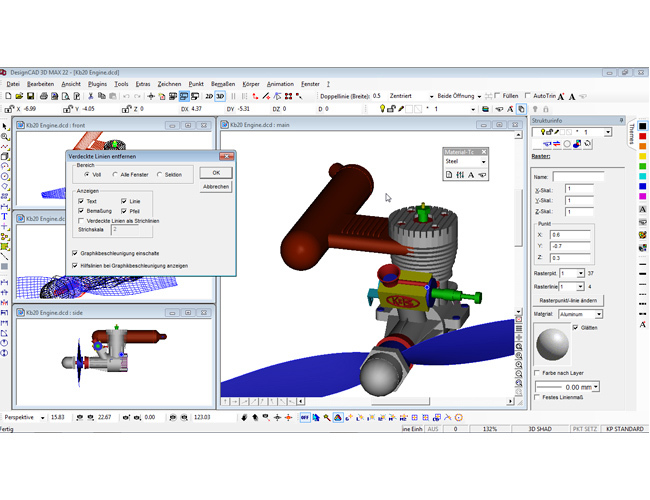650x500 pixels.
Task: Click the Name input field in Strukturinfo
Action: click(x=578, y=177)
